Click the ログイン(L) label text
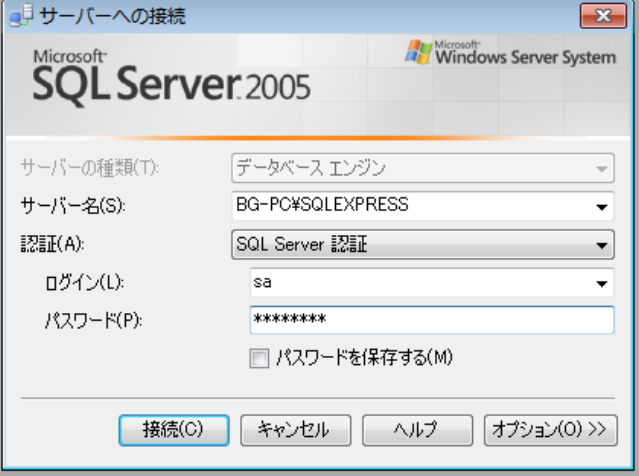This screenshot has height=476, width=639. point(85,282)
